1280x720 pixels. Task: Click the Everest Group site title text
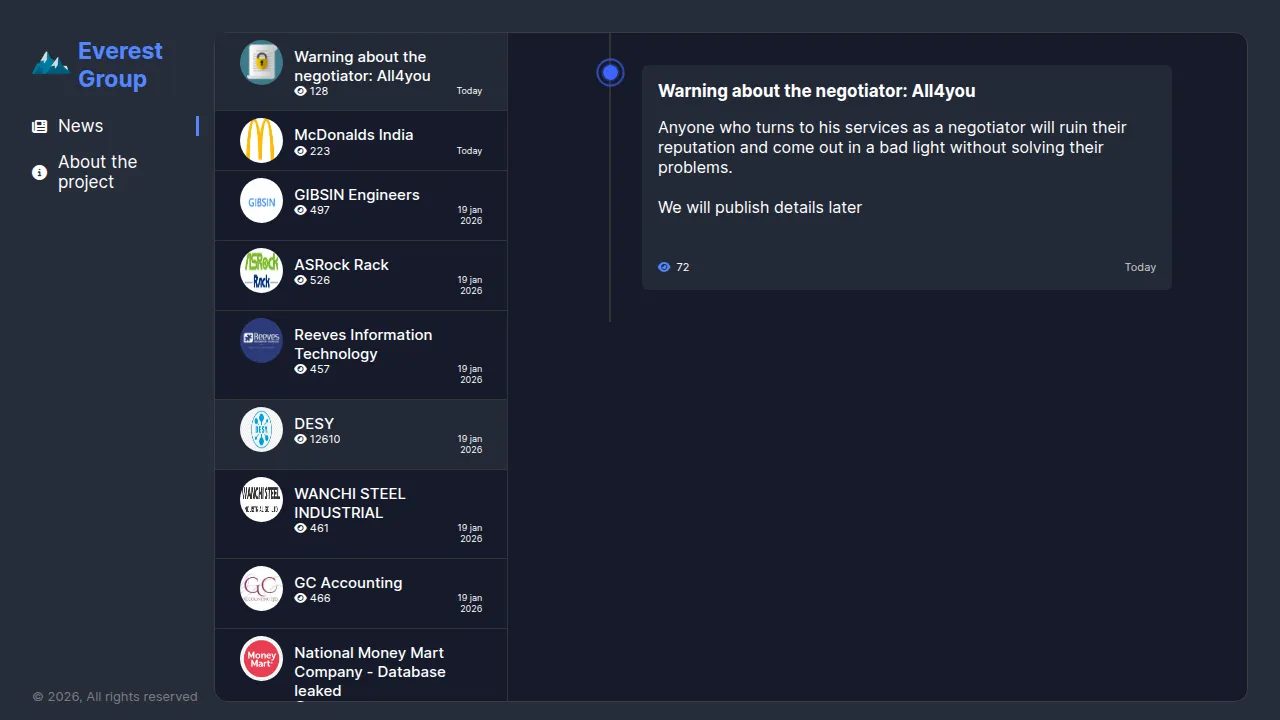pyautogui.click(x=120, y=65)
